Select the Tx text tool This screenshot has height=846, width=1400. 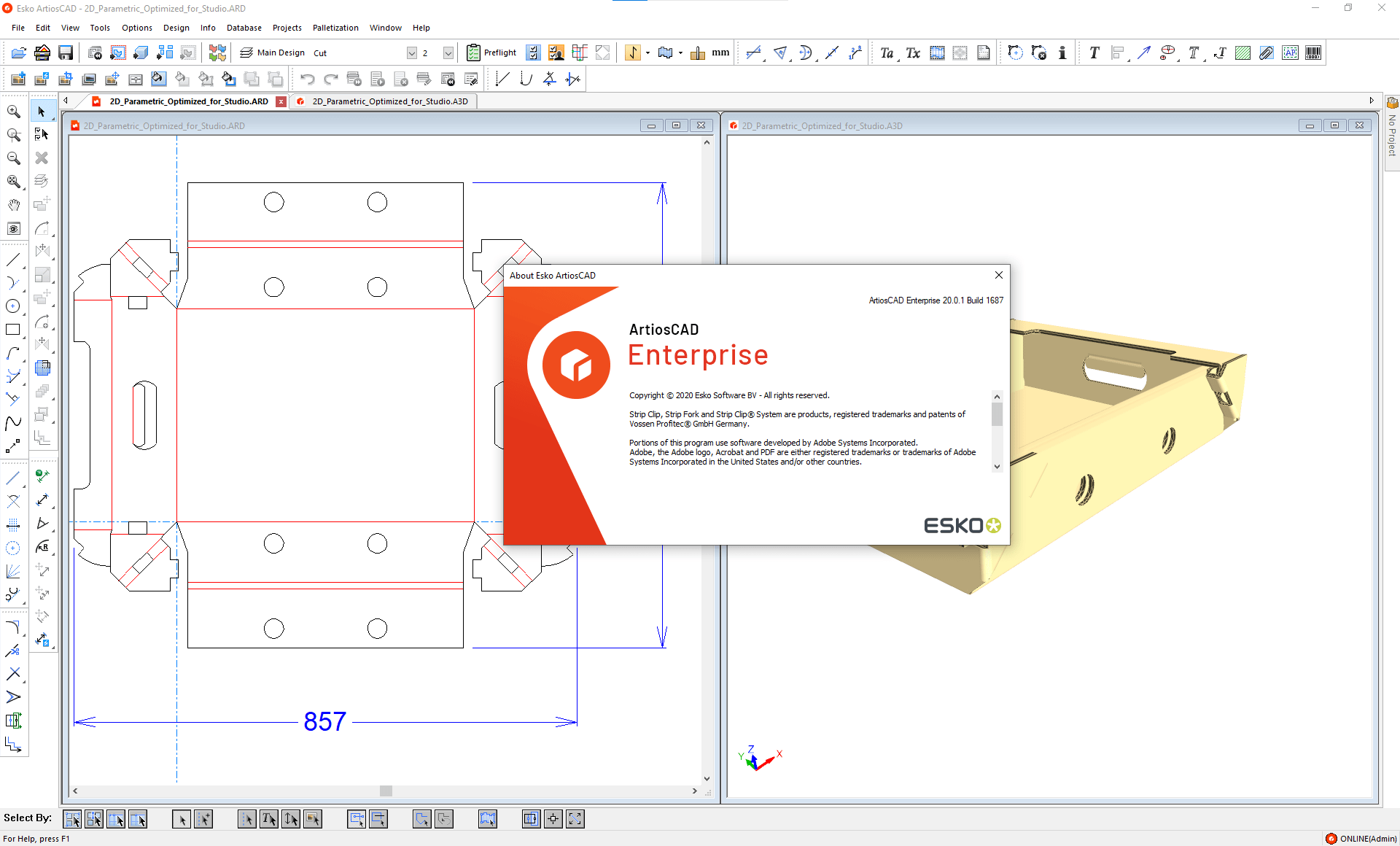pos(913,53)
